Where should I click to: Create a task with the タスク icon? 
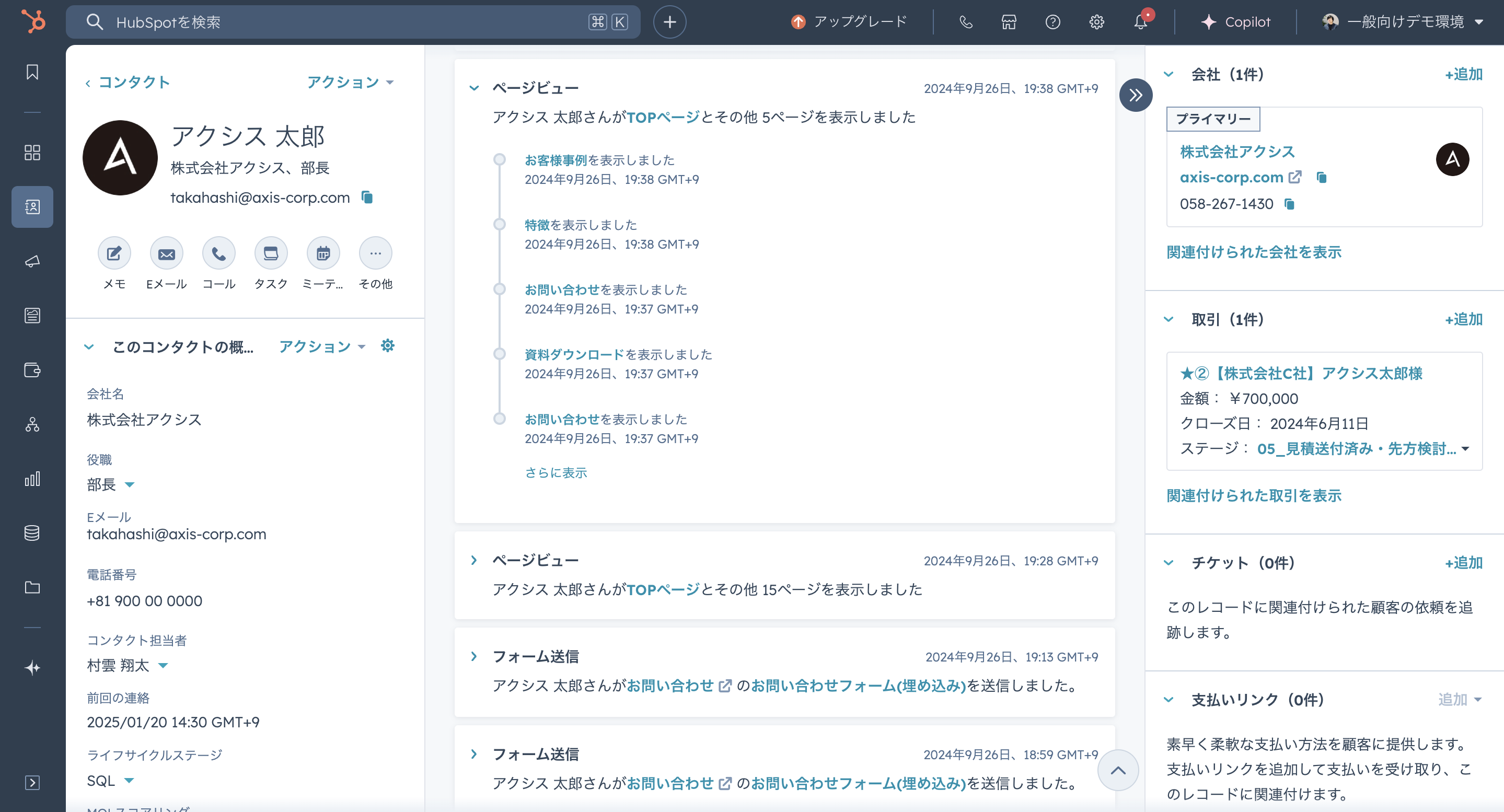click(271, 253)
